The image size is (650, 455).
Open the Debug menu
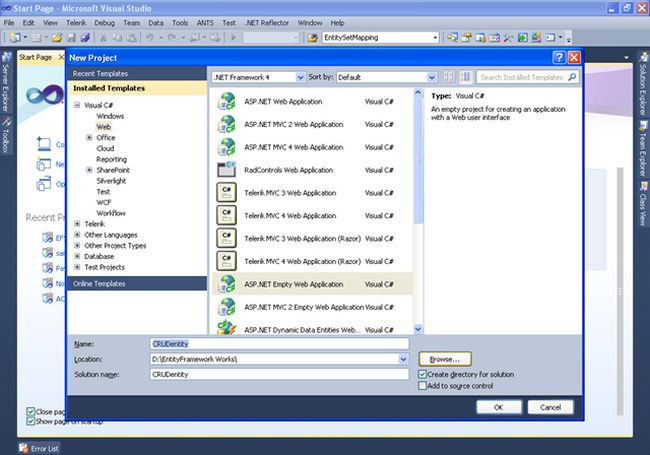click(104, 23)
